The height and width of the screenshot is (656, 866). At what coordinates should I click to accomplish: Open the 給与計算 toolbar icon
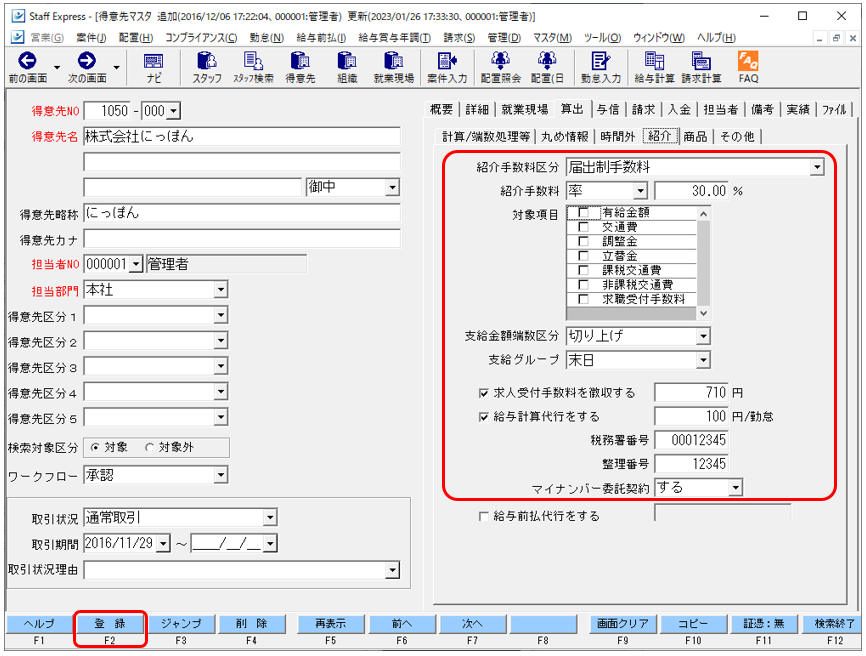(654, 61)
